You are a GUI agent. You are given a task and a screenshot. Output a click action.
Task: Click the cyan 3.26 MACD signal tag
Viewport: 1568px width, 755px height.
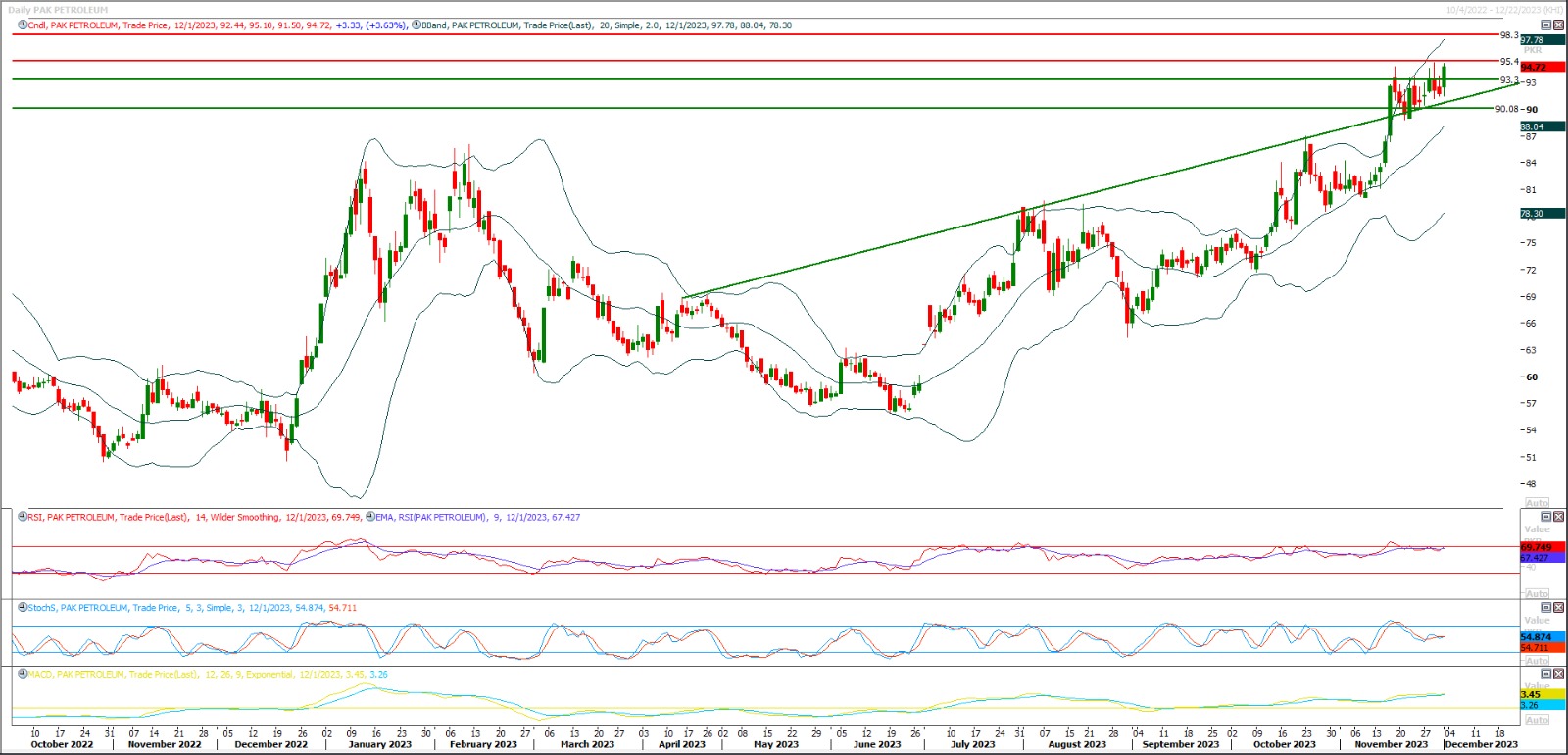coord(1543,705)
